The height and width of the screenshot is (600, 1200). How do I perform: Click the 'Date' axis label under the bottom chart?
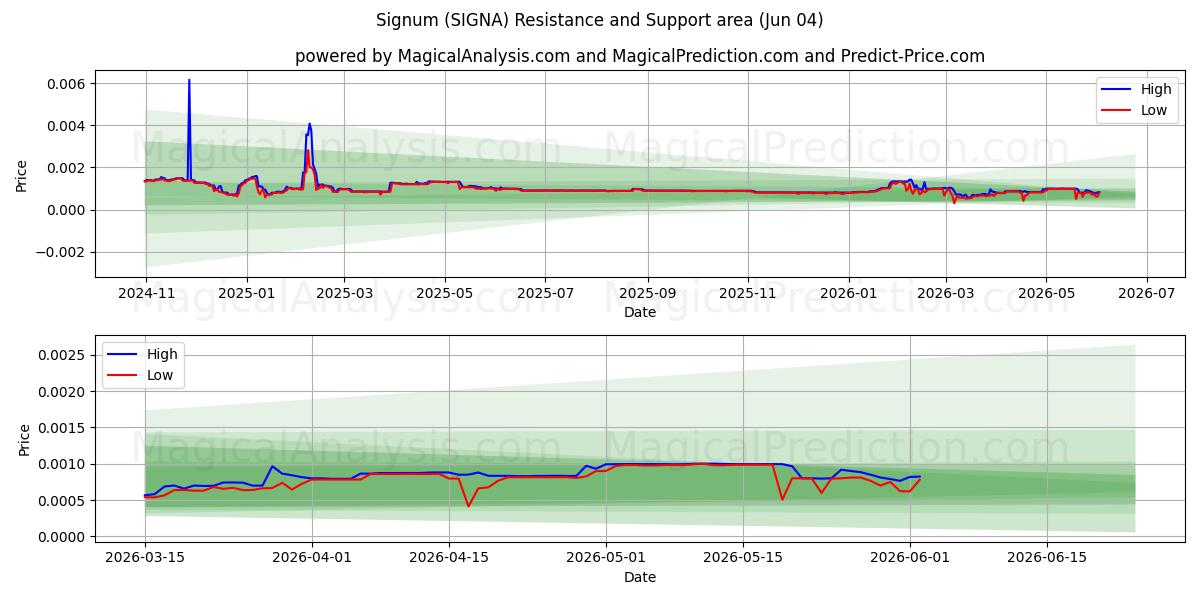point(640,577)
